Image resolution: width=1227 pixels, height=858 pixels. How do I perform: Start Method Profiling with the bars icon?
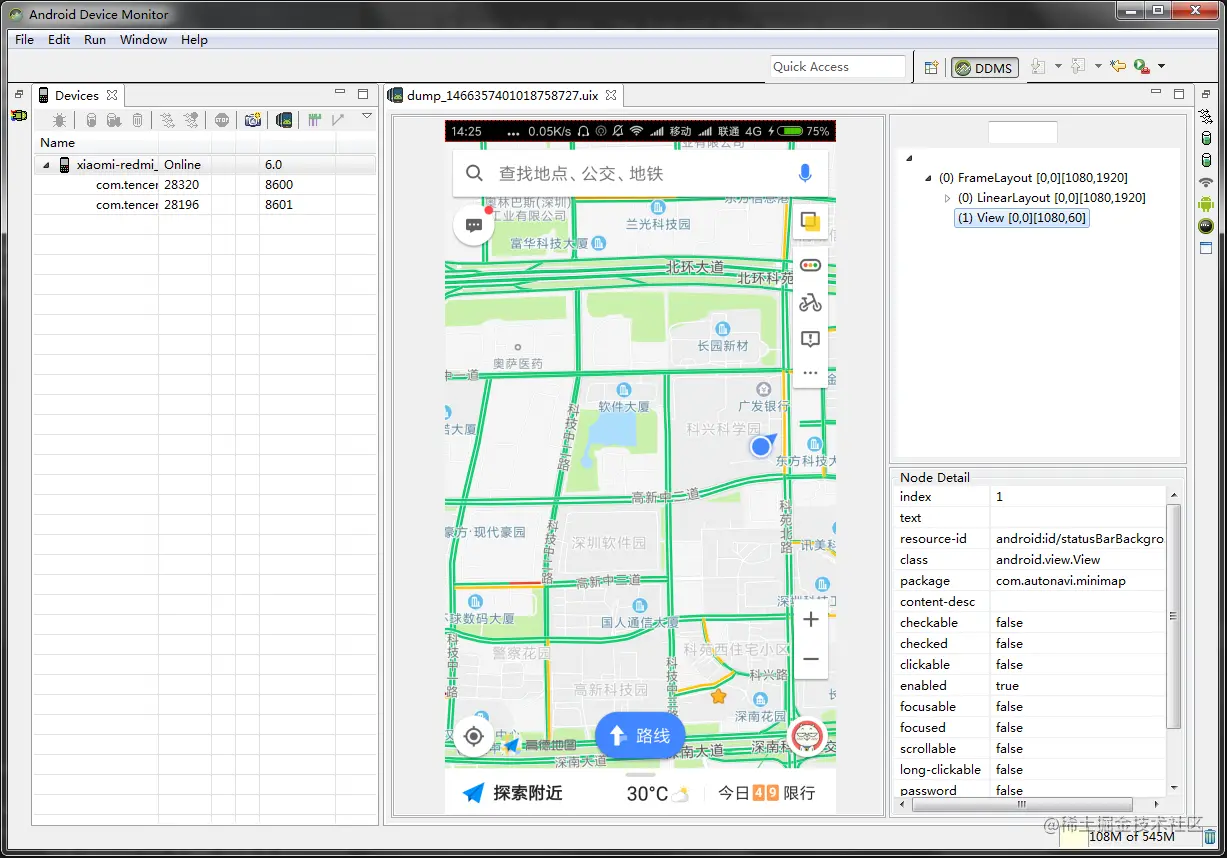314,119
